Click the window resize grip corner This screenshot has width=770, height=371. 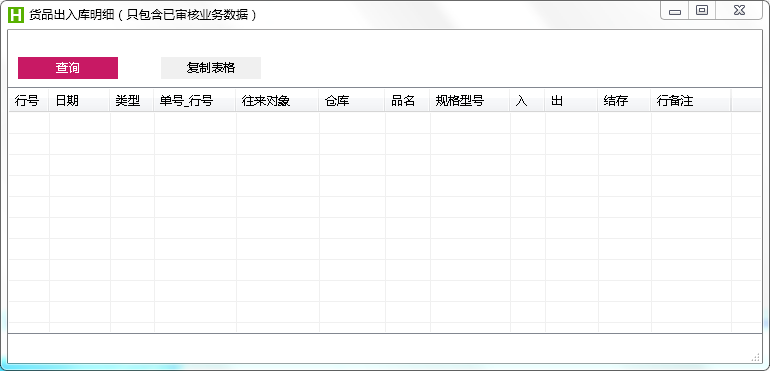click(x=756, y=357)
